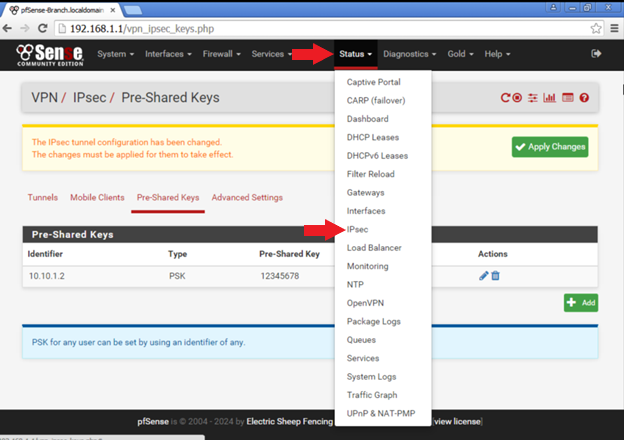Screen dimensions: 624x440
Task: Open IPsec status page
Action: [357, 229]
